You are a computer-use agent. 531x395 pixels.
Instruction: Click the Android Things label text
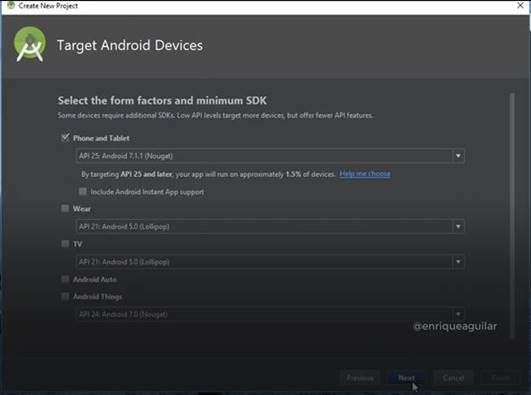[x=98, y=297]
